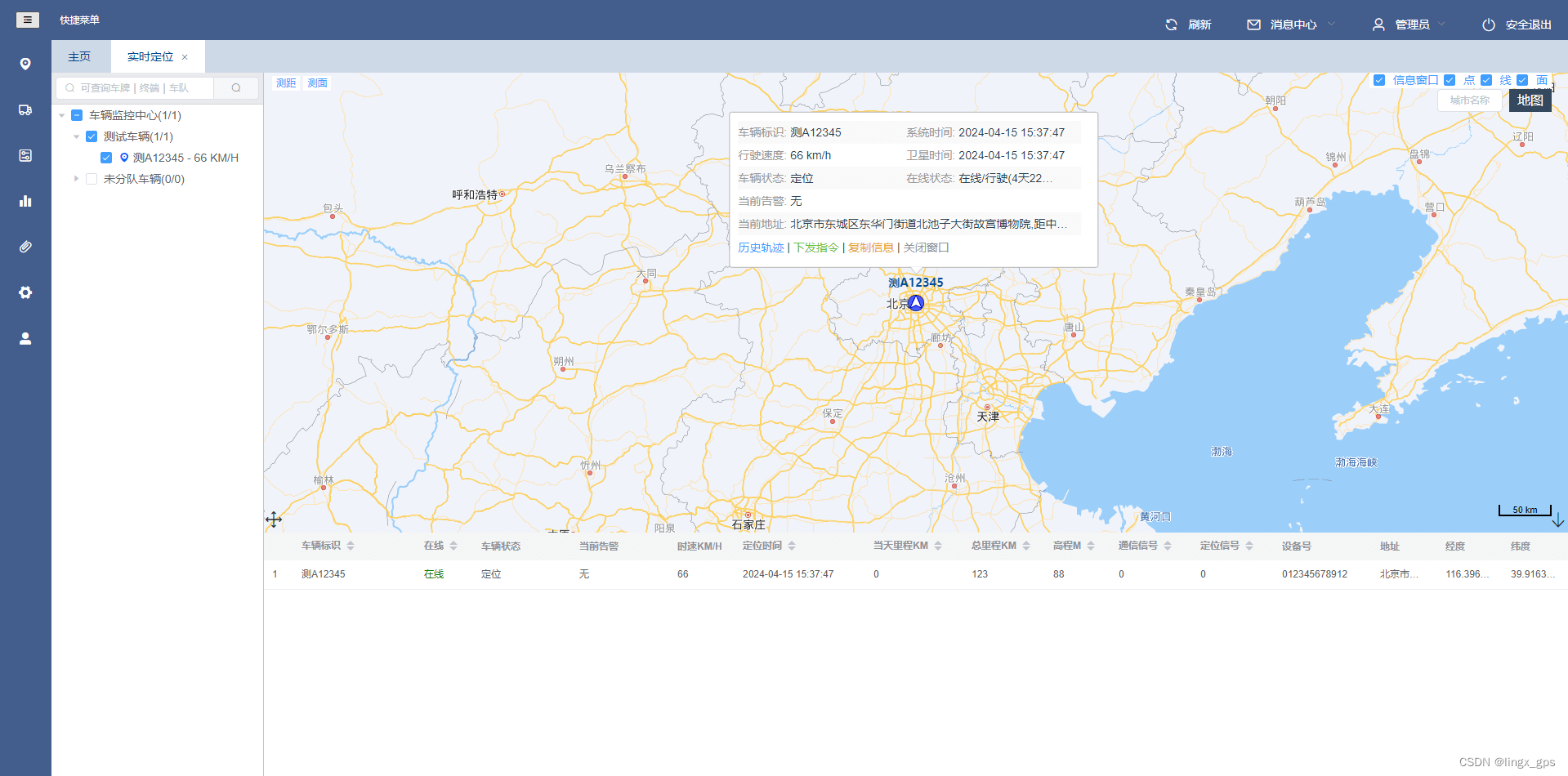This screenshot has height=776, width=1568.
Task: Sort by 通信信号 column sort arrows
Action: (1168, 546)
